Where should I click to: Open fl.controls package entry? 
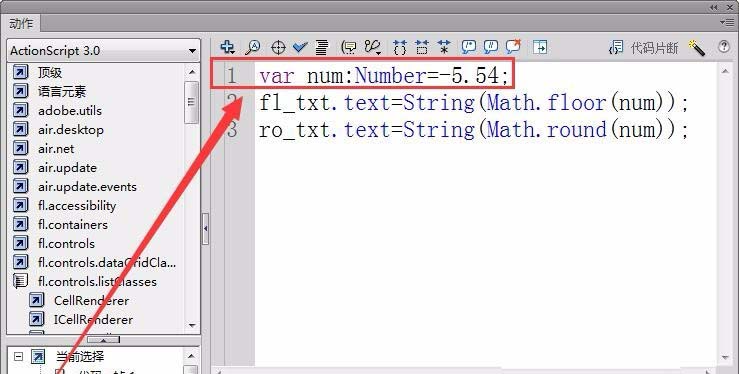[66, 244]
